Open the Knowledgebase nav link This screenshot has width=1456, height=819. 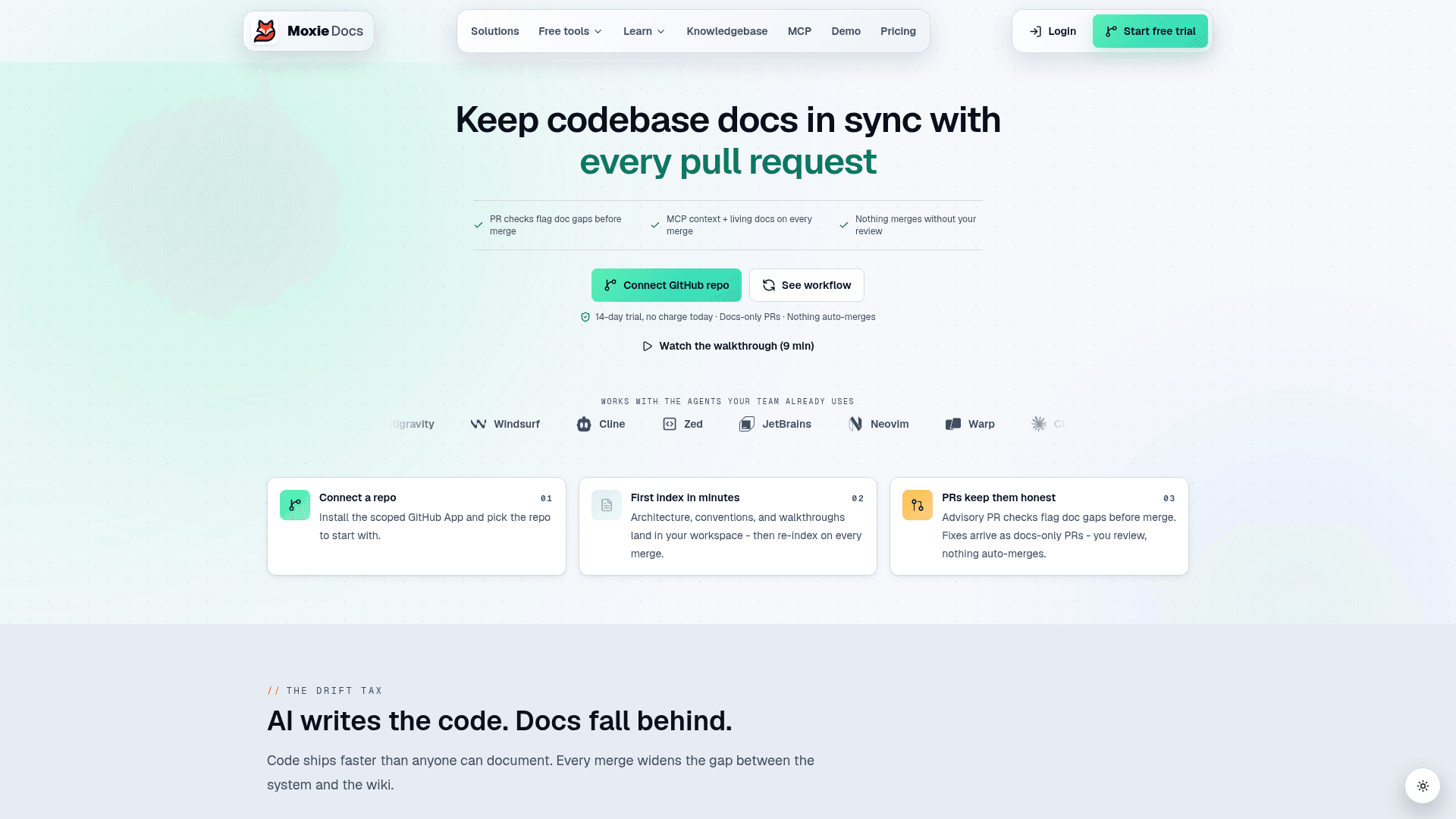click(x=727, y=31)
